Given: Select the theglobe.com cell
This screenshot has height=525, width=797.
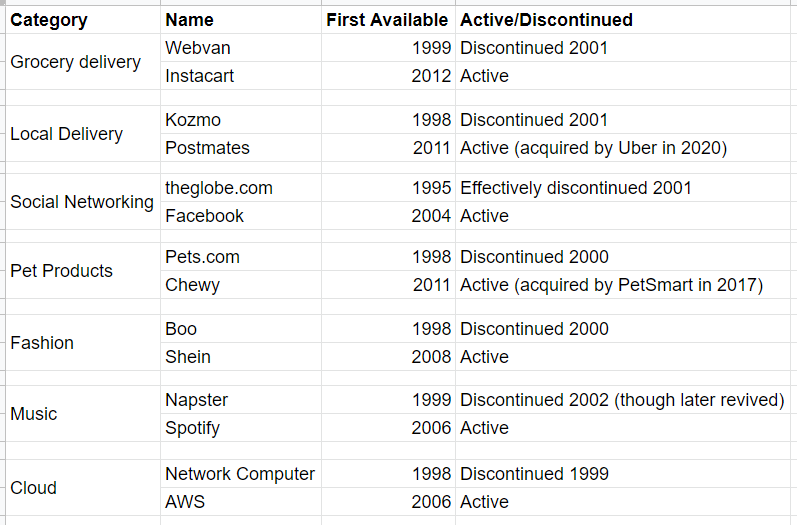Looking at the screenshot, I should [x=241, y=188].
